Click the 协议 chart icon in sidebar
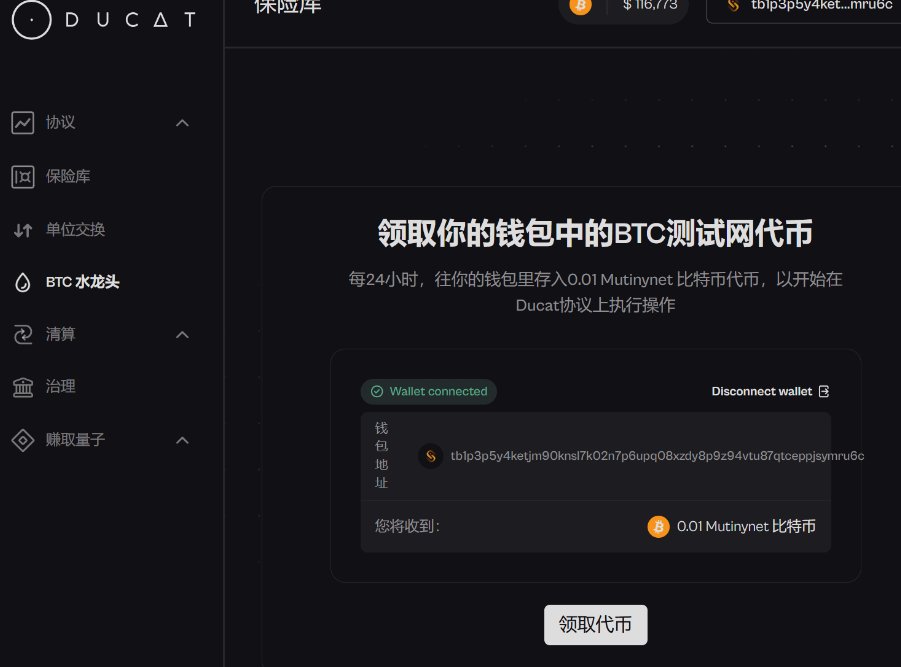This screenshot has height=667, width=901. point(22,122)
